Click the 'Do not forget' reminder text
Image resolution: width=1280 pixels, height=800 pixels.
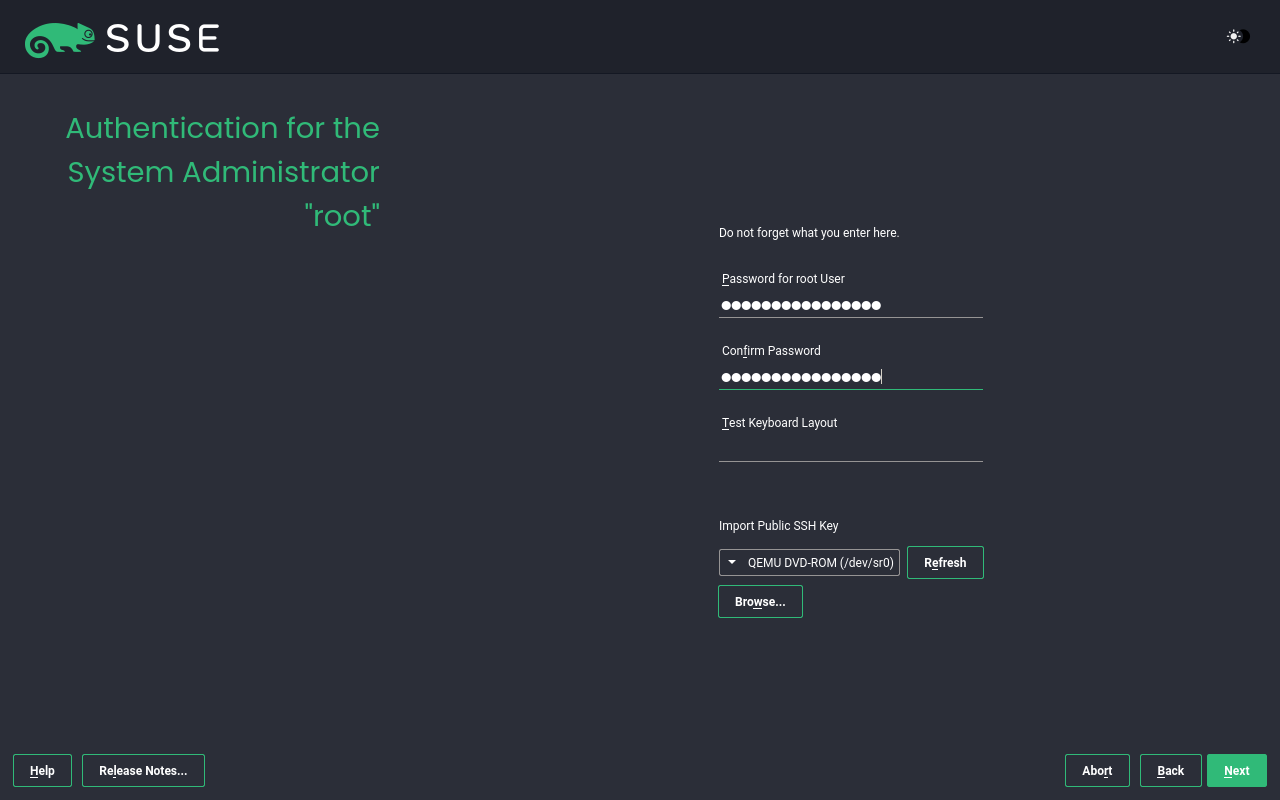(x=809, y=233)
